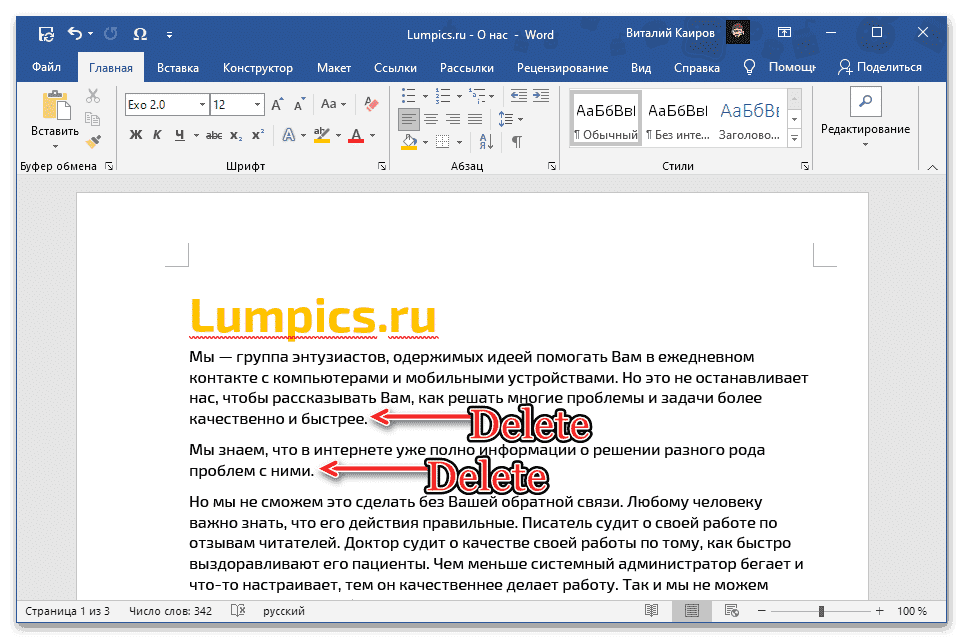The image size is (963, 639).
Task: Toggle bold formatting with the Ж icon
Action: point(136,133)
